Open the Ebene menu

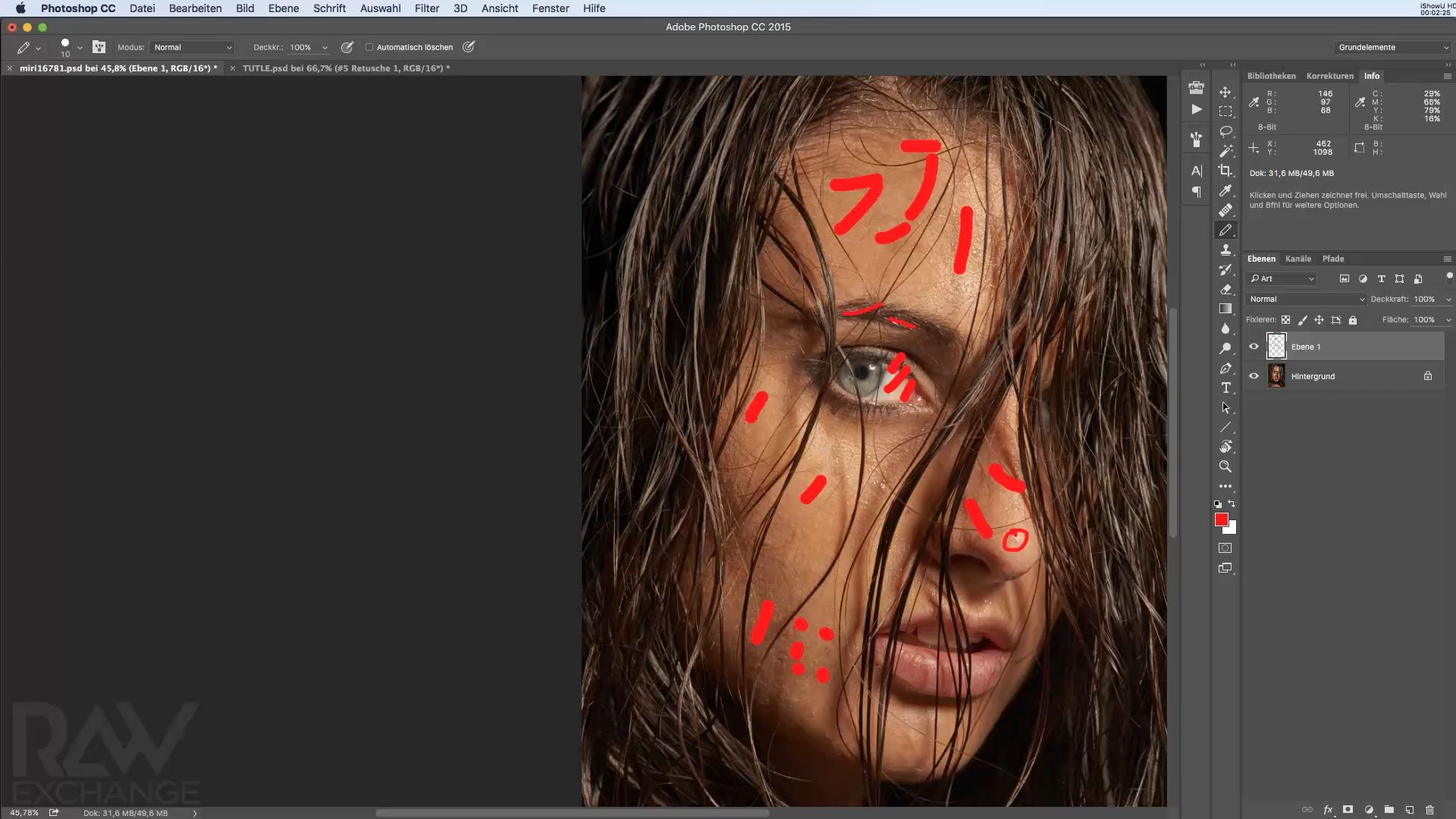[283, 8]
